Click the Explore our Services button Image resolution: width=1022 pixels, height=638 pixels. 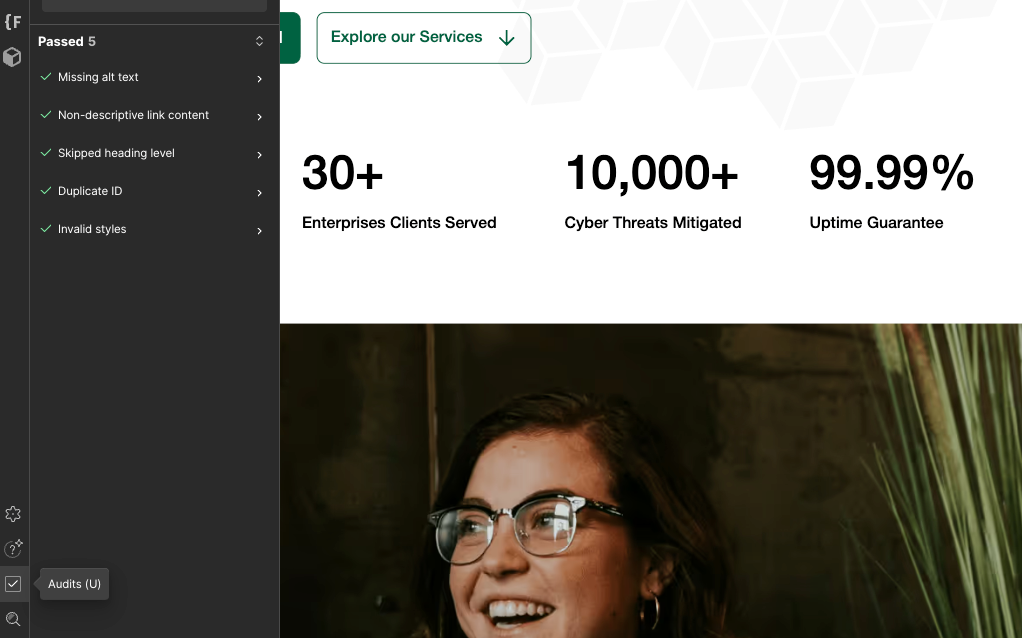[424, 38]
